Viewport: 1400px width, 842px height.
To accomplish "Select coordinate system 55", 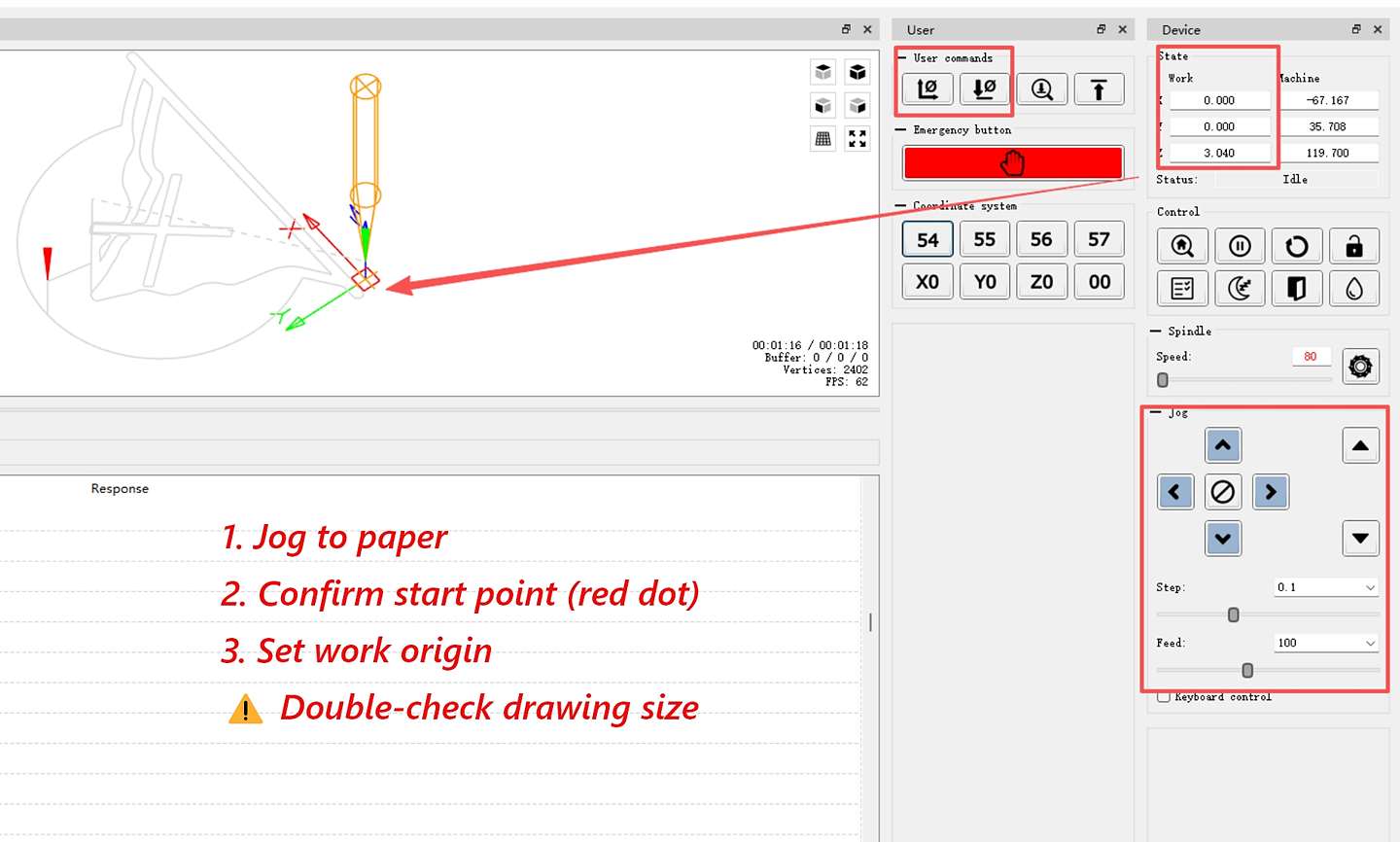I will 985,239.
